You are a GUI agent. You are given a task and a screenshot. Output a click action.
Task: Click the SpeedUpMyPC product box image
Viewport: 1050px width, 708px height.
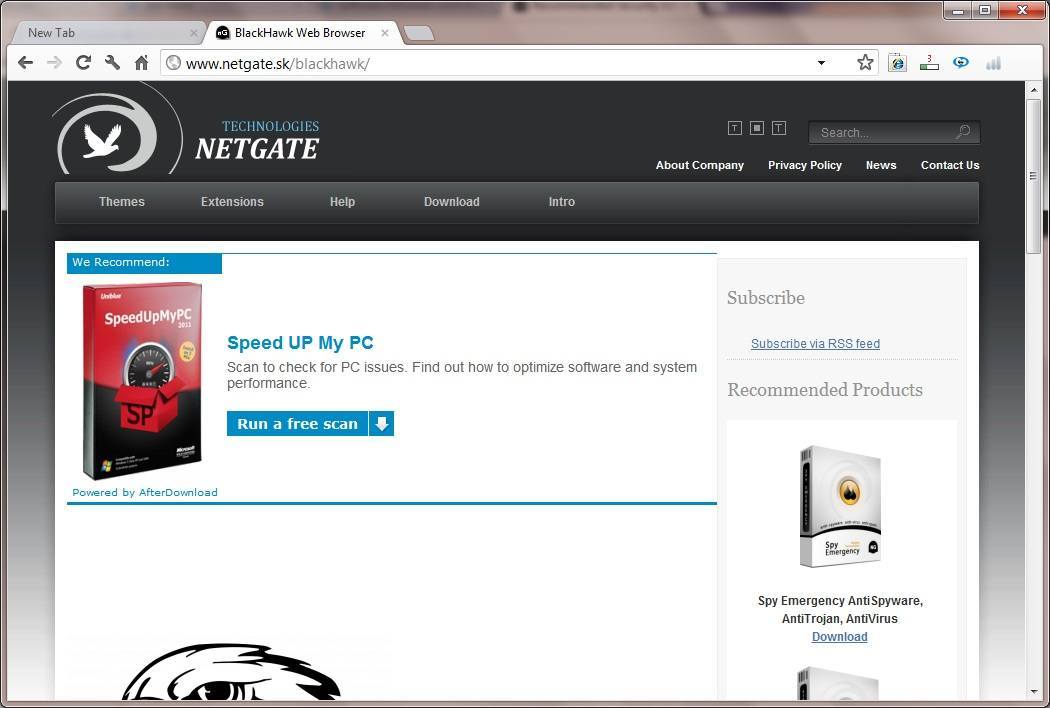click(x=141, y=380)
